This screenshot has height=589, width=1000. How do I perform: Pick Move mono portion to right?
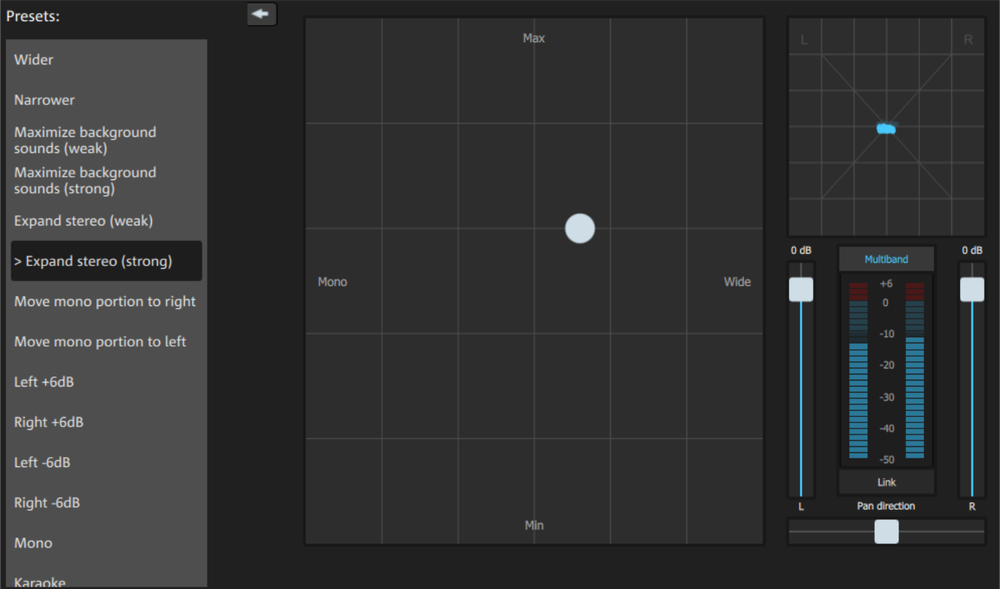pos(105,302)
